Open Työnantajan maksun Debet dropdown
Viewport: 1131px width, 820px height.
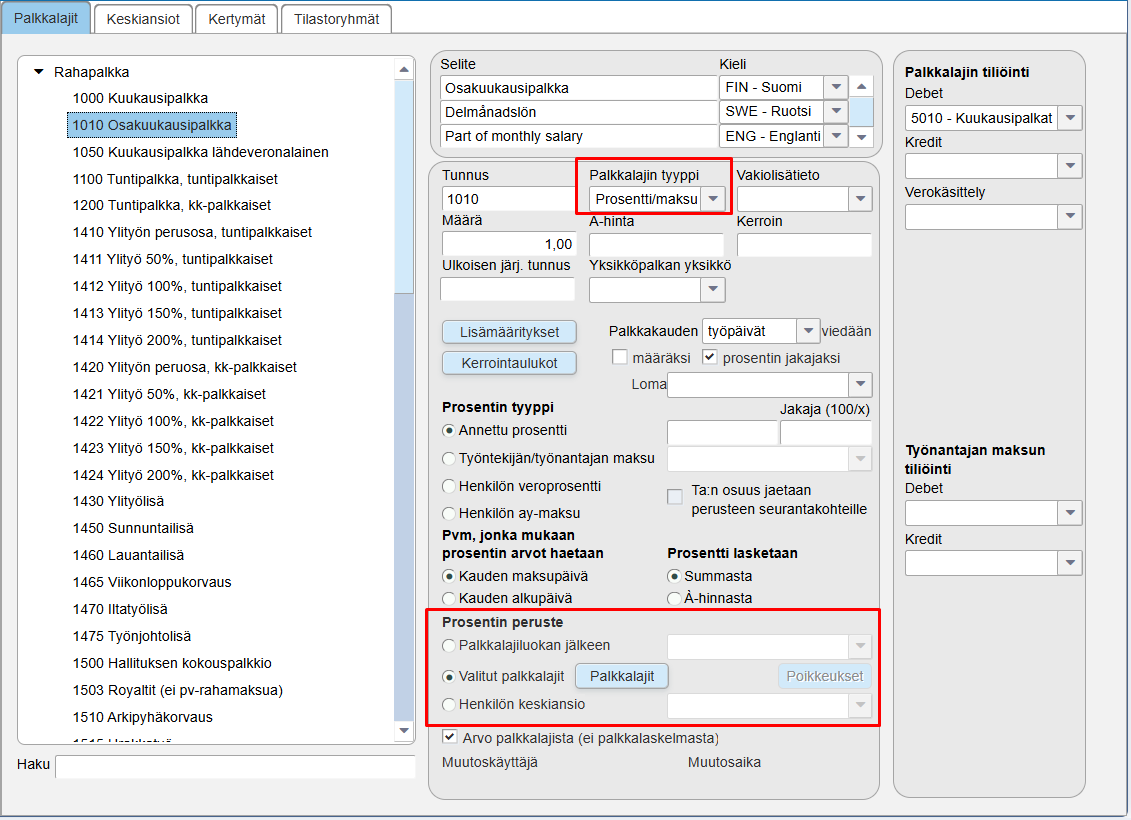pyautogui.click(x=1070, y=513)
